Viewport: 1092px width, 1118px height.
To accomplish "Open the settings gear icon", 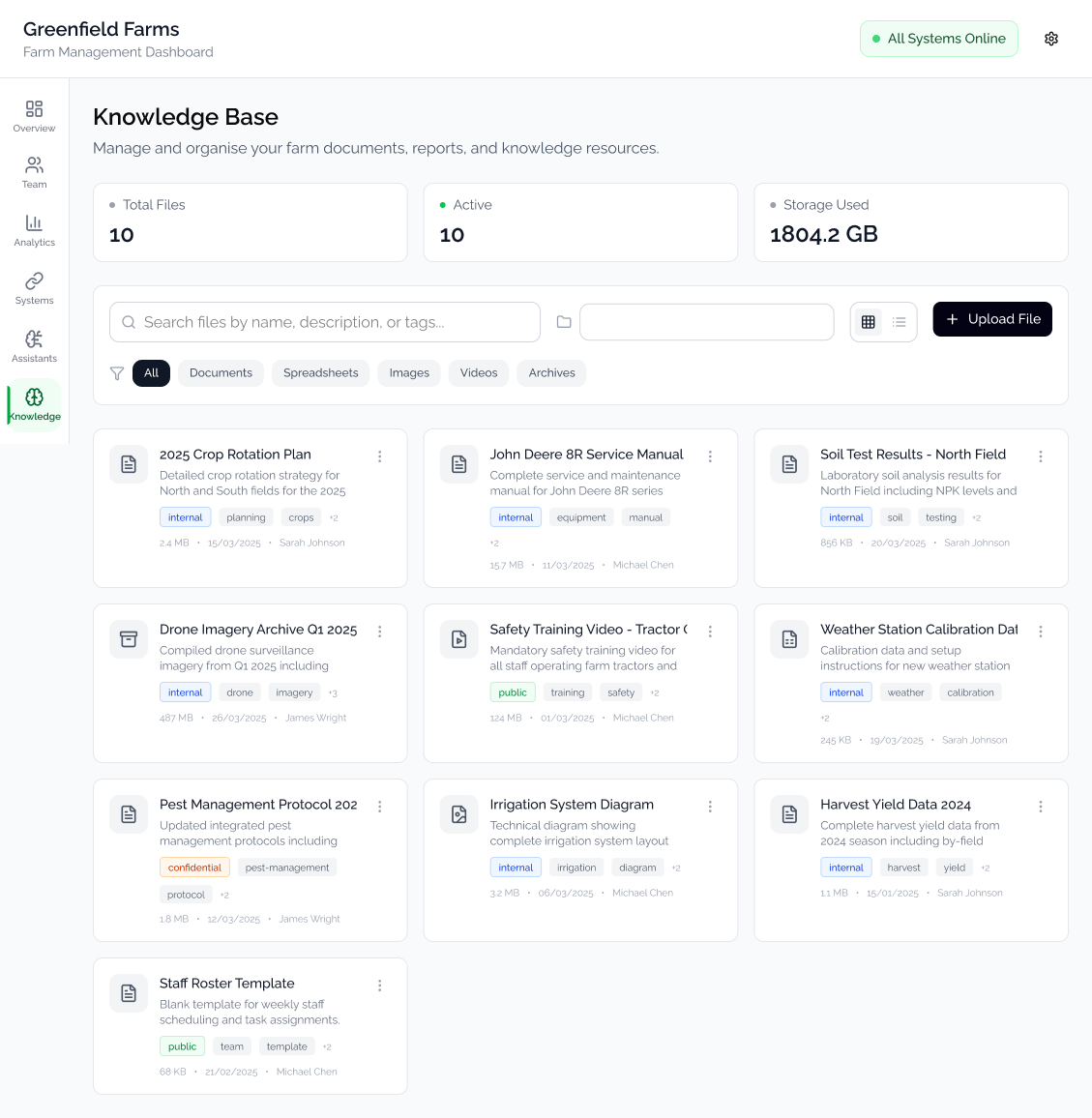I will 1051,39.
